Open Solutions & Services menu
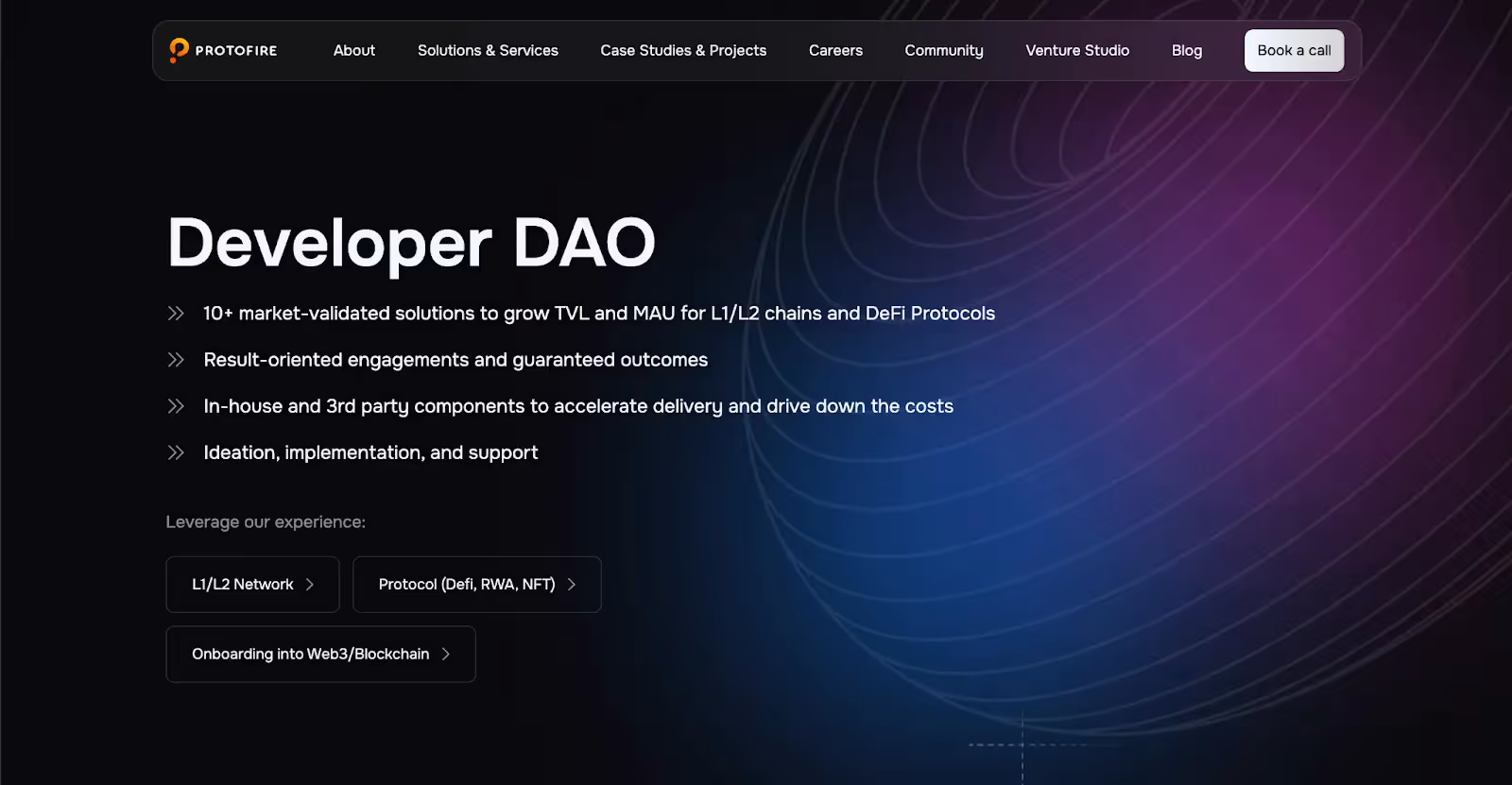 click(488, 50)
